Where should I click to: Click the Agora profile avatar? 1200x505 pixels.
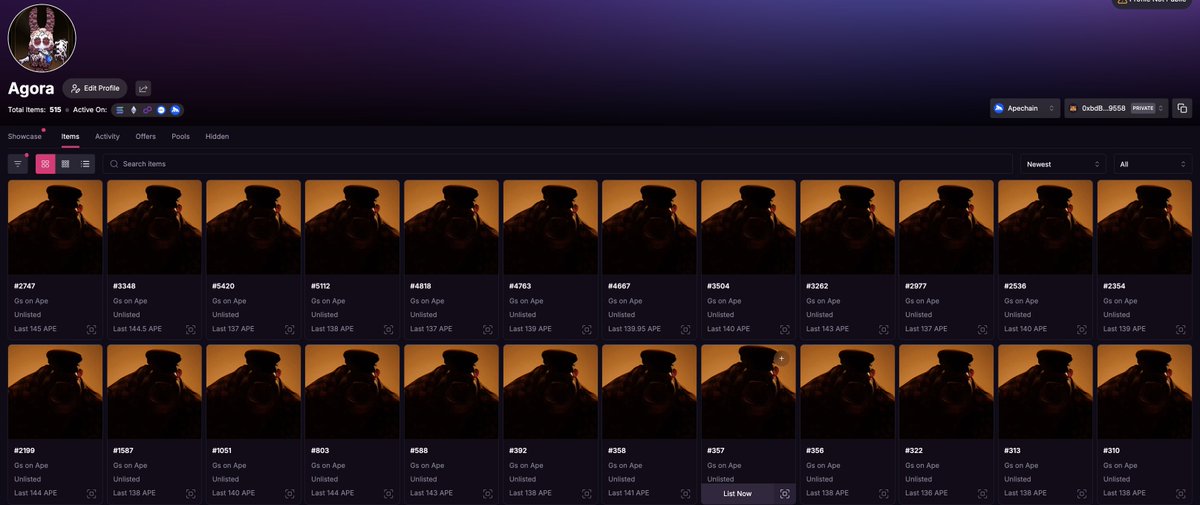coord(42,38)
